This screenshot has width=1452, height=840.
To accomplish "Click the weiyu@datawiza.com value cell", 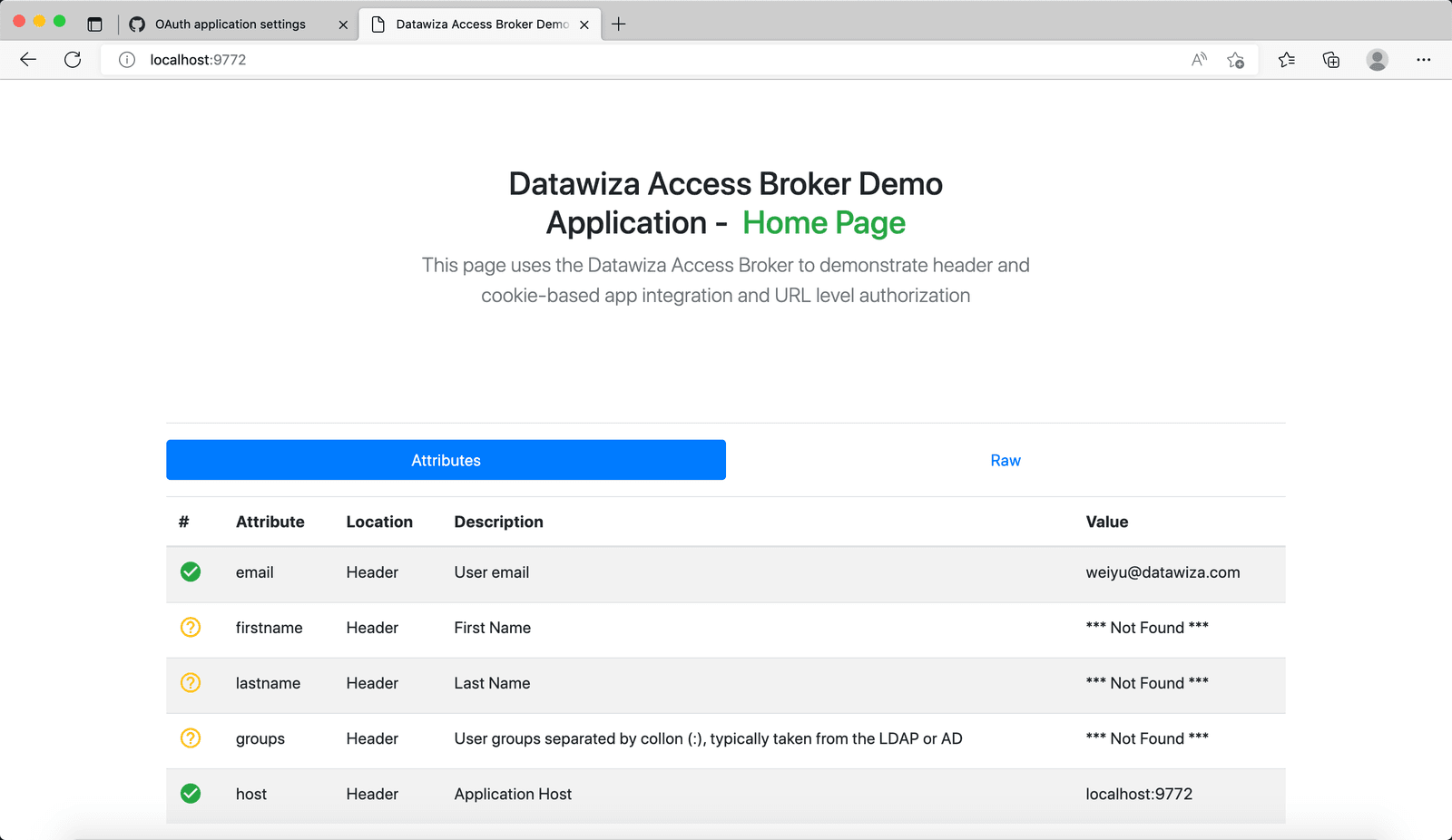I will (x=1163, y=572).
